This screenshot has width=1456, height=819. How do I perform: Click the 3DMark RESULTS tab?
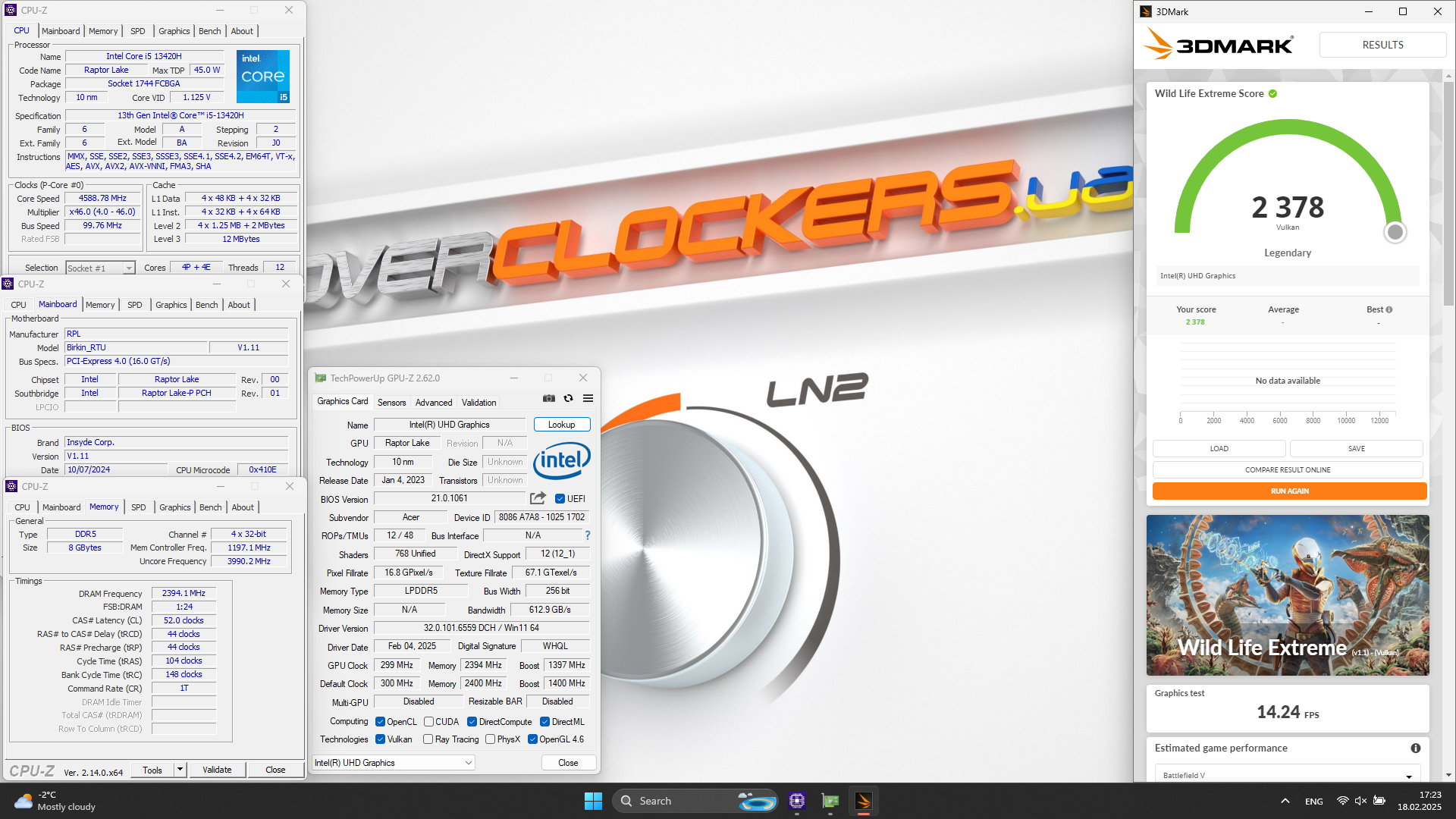pyautogui.click(x=1382, y=45)
